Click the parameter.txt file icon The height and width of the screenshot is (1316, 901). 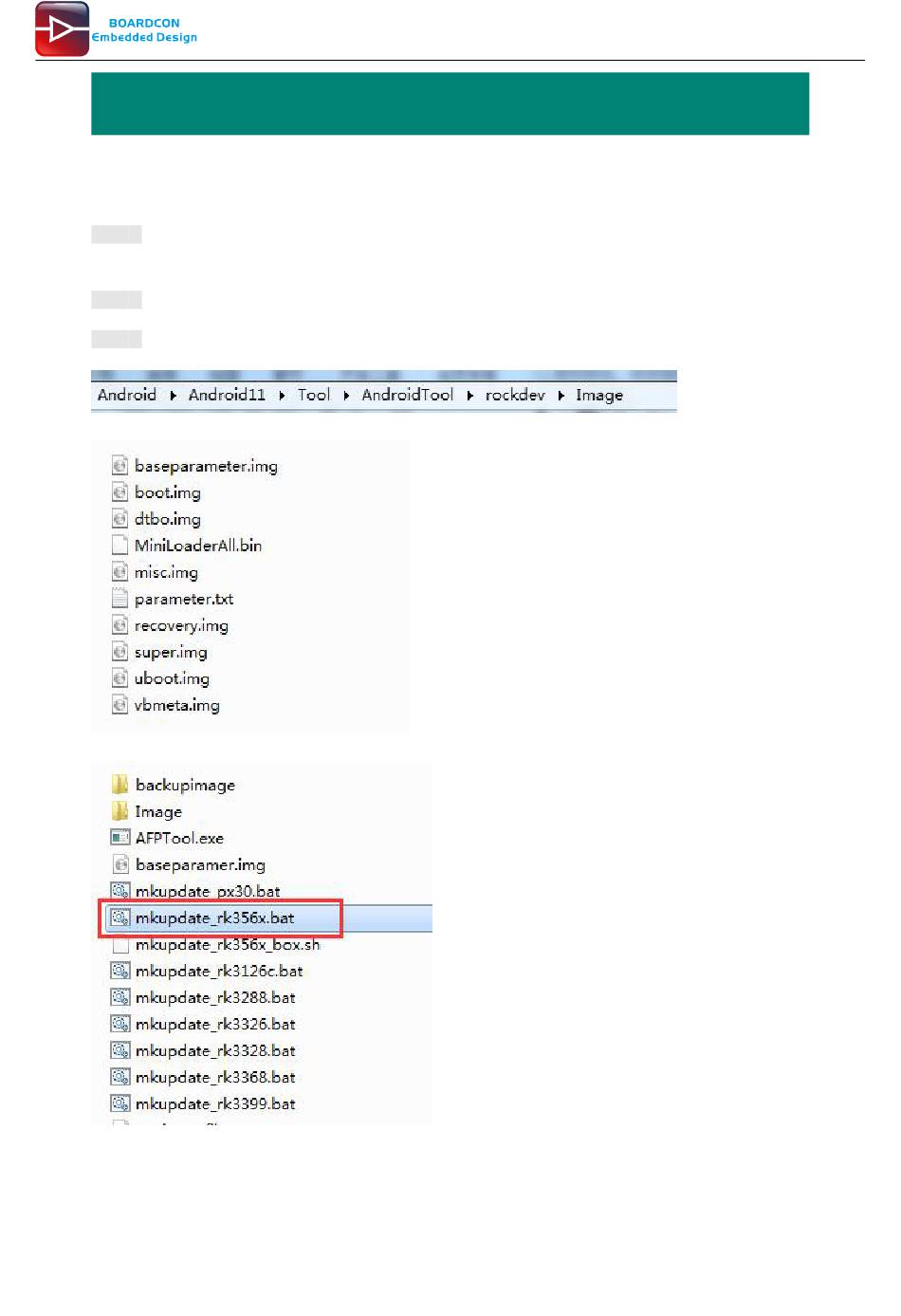point(120,599)
